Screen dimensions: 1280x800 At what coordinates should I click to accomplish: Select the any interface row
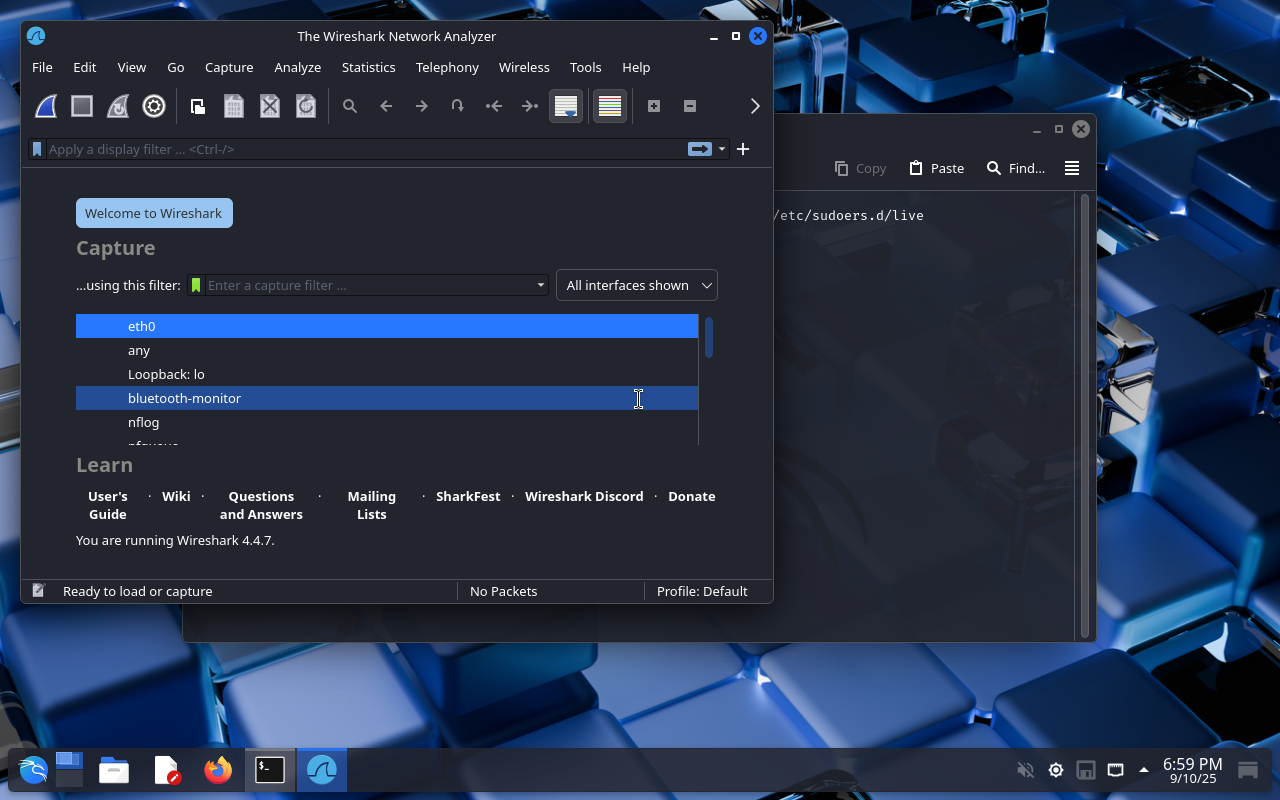point(387,350)
